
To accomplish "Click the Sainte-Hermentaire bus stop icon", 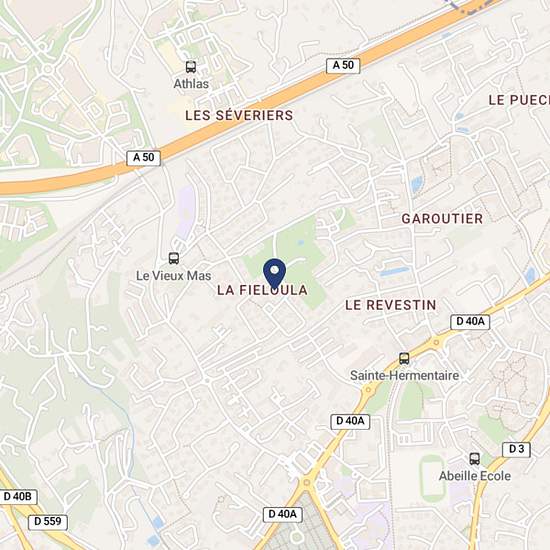I will coord(404,358).
